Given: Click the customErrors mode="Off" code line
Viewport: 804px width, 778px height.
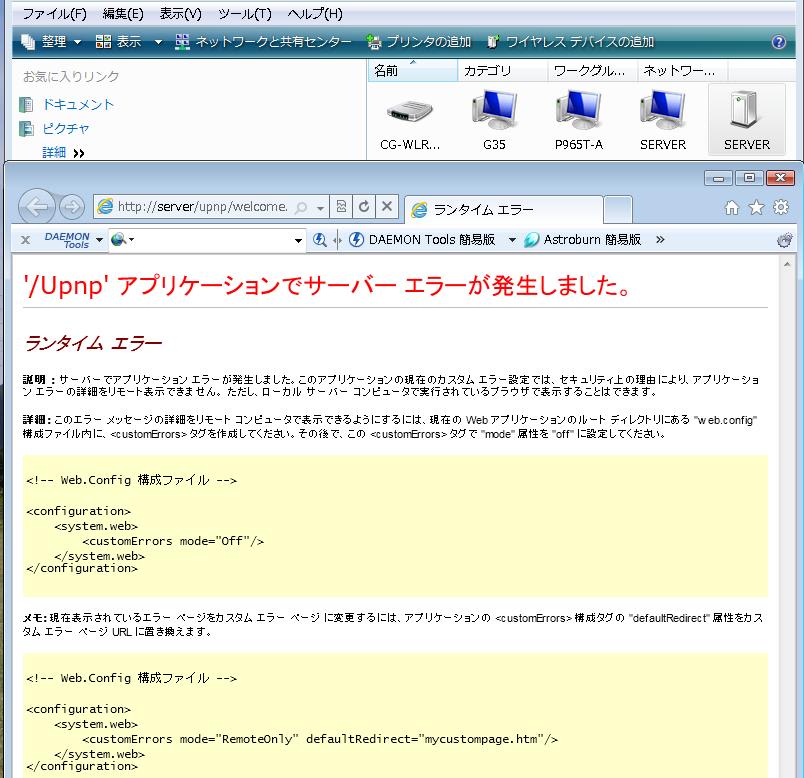Looking at the screenshot, I should [173, 541].
